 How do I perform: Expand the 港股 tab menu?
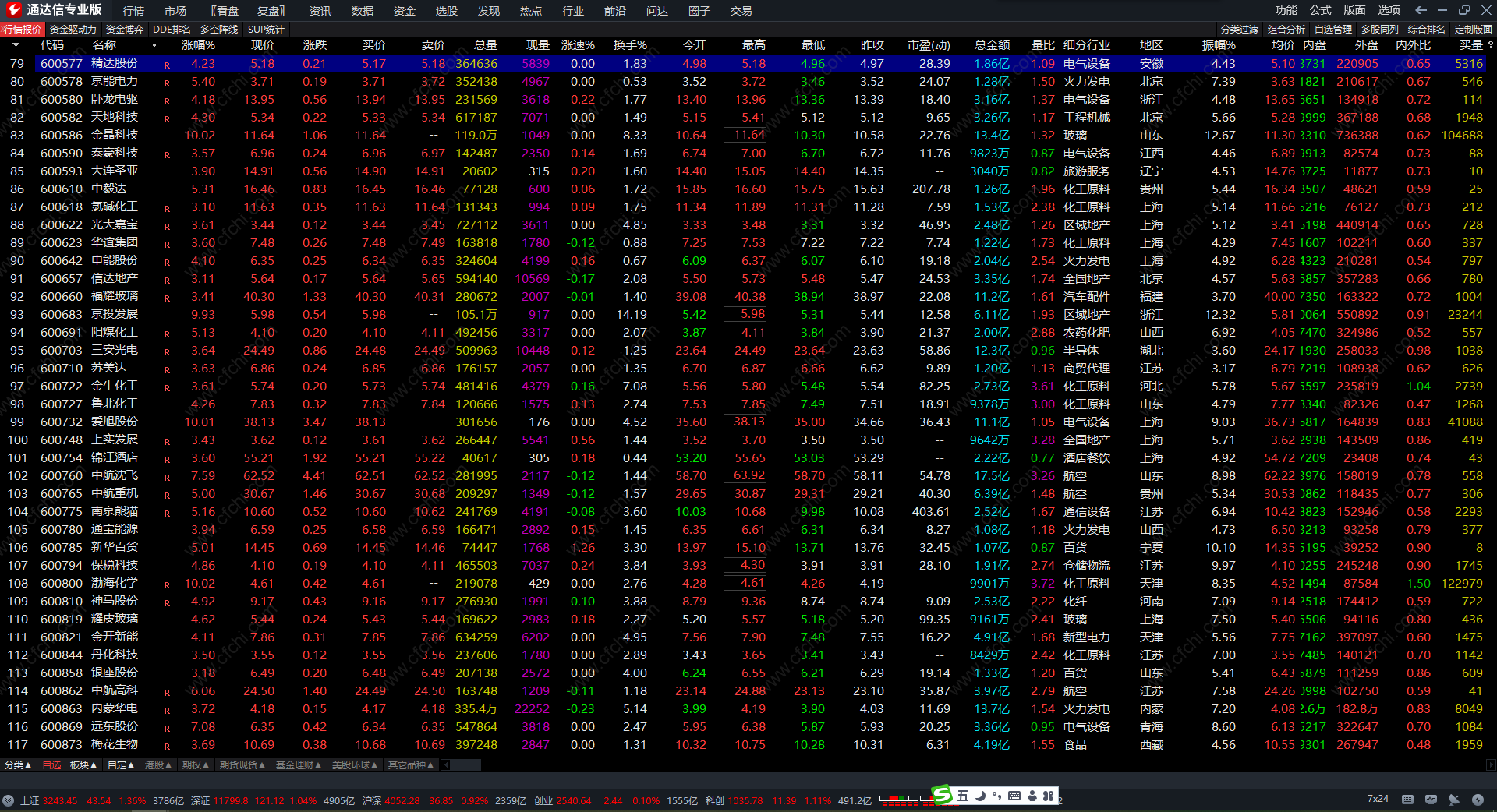point(158,765)
